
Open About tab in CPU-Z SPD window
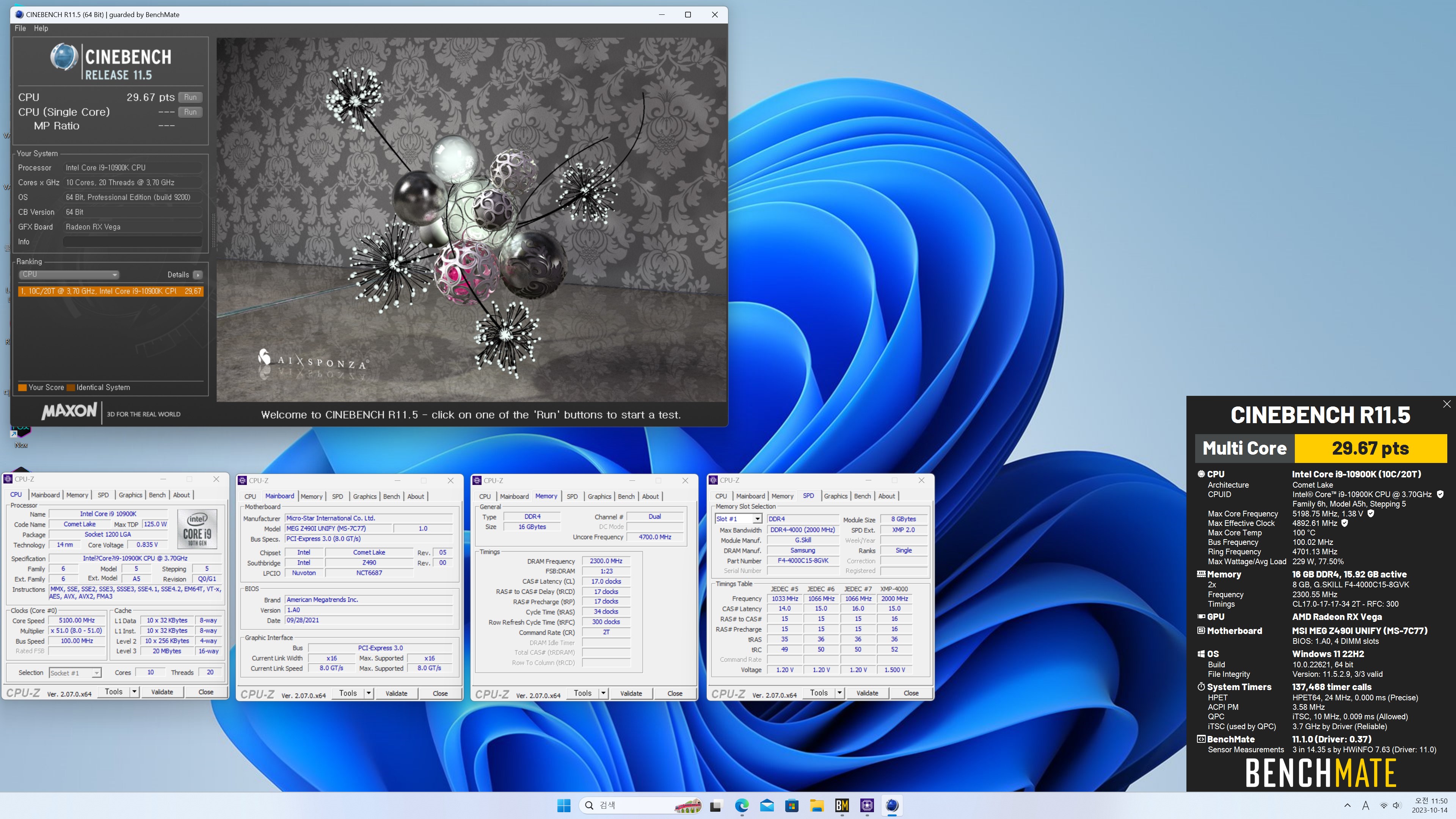(886, 496)
